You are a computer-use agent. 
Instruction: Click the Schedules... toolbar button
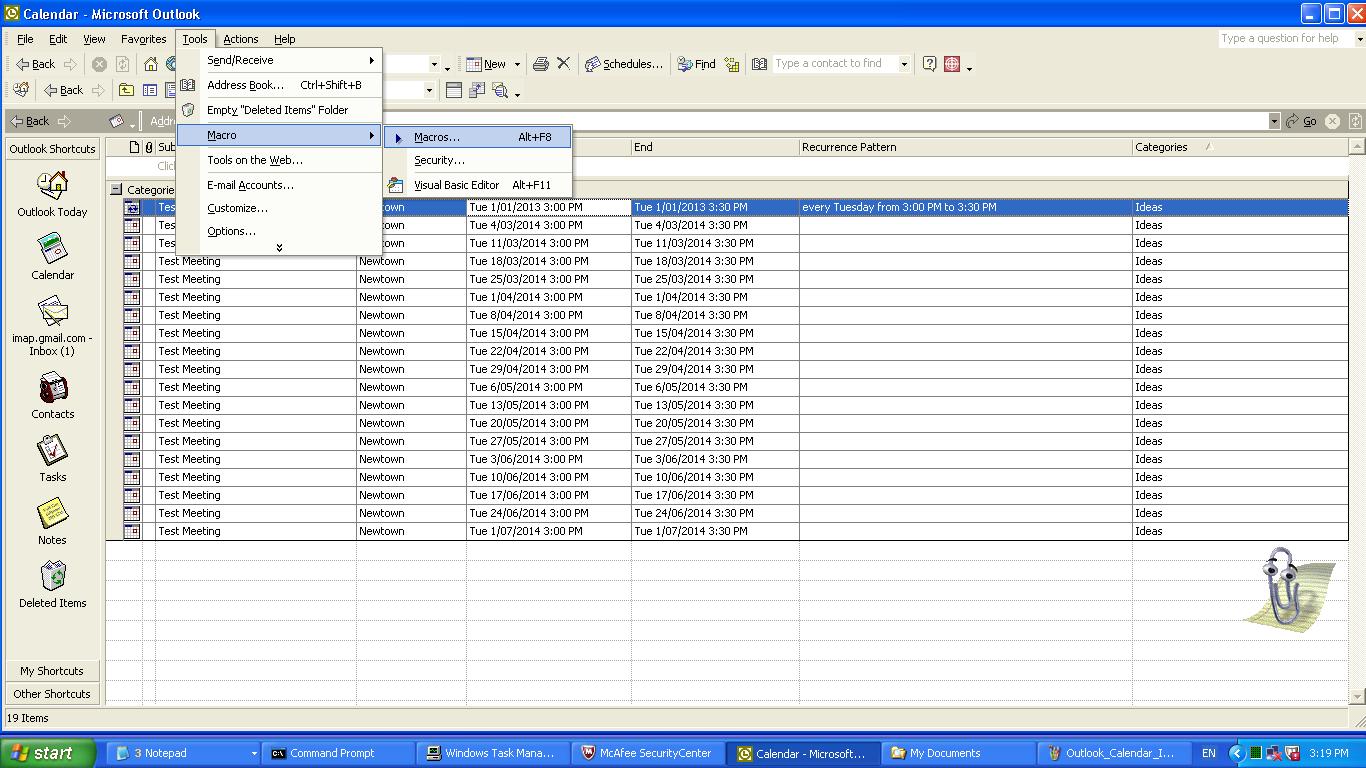624,64
